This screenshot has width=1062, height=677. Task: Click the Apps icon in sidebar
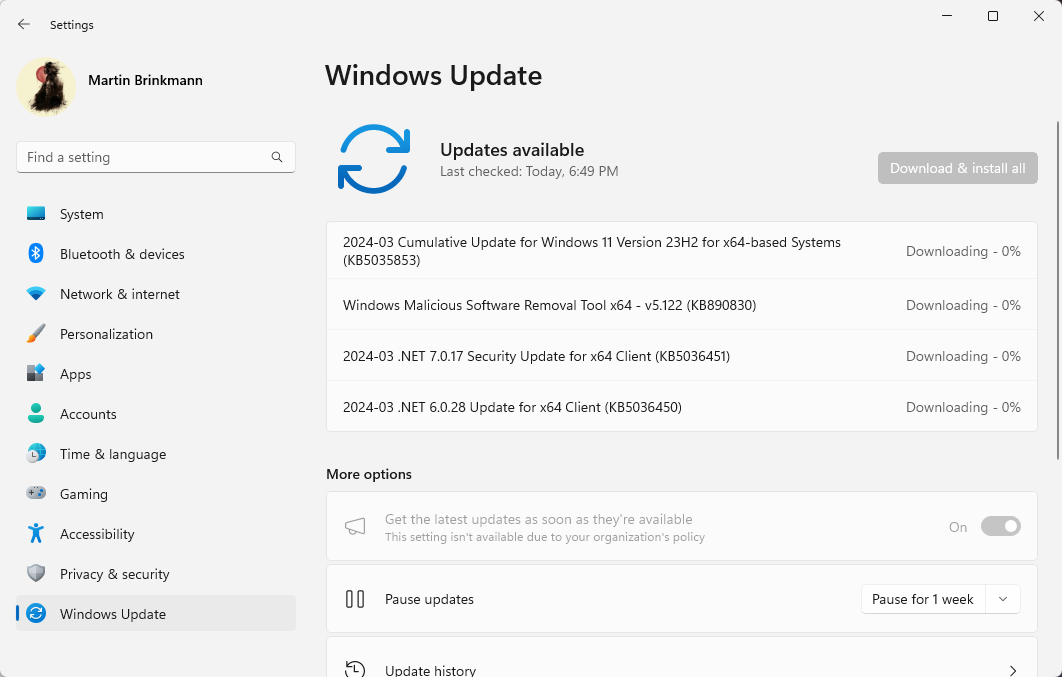pyautogui.click(x=36, y=374)
